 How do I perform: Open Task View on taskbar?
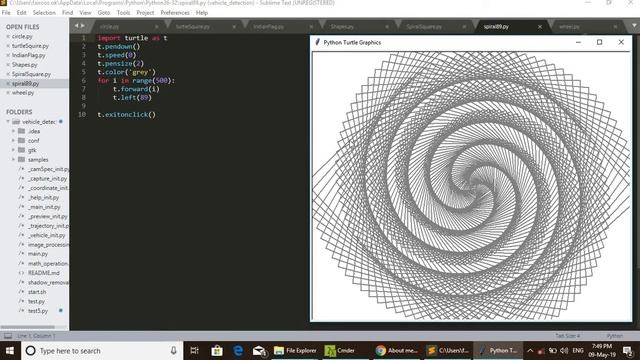(x=195, y=351)
